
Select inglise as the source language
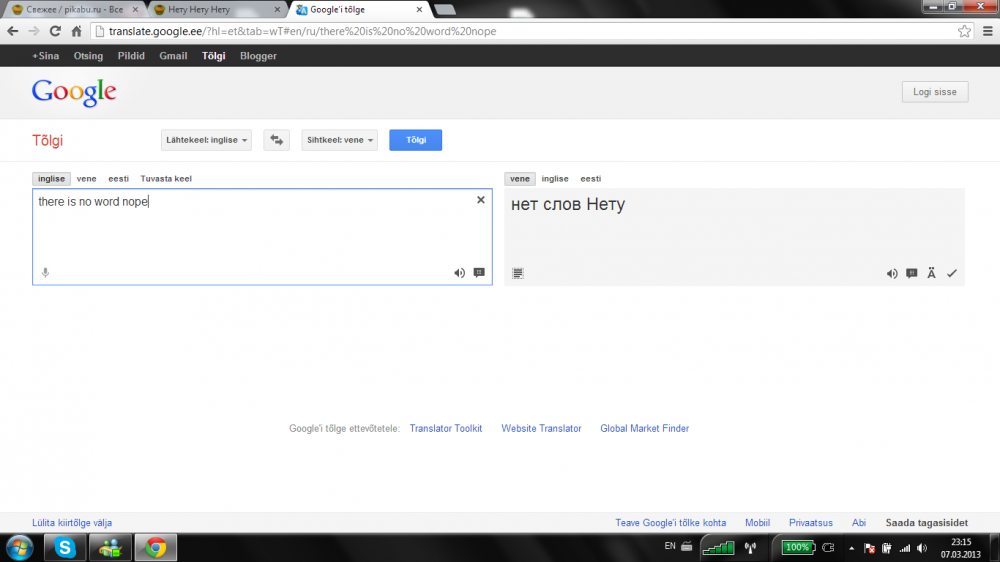tap(51, 179)
